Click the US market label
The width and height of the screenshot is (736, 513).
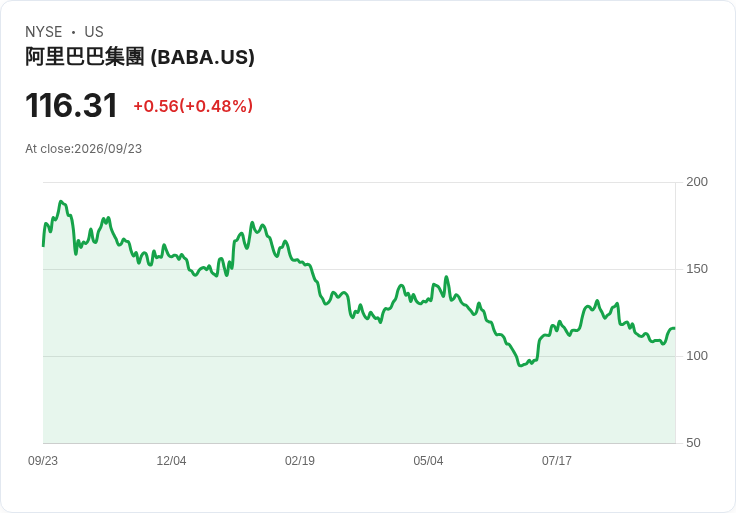coord(94,32)
